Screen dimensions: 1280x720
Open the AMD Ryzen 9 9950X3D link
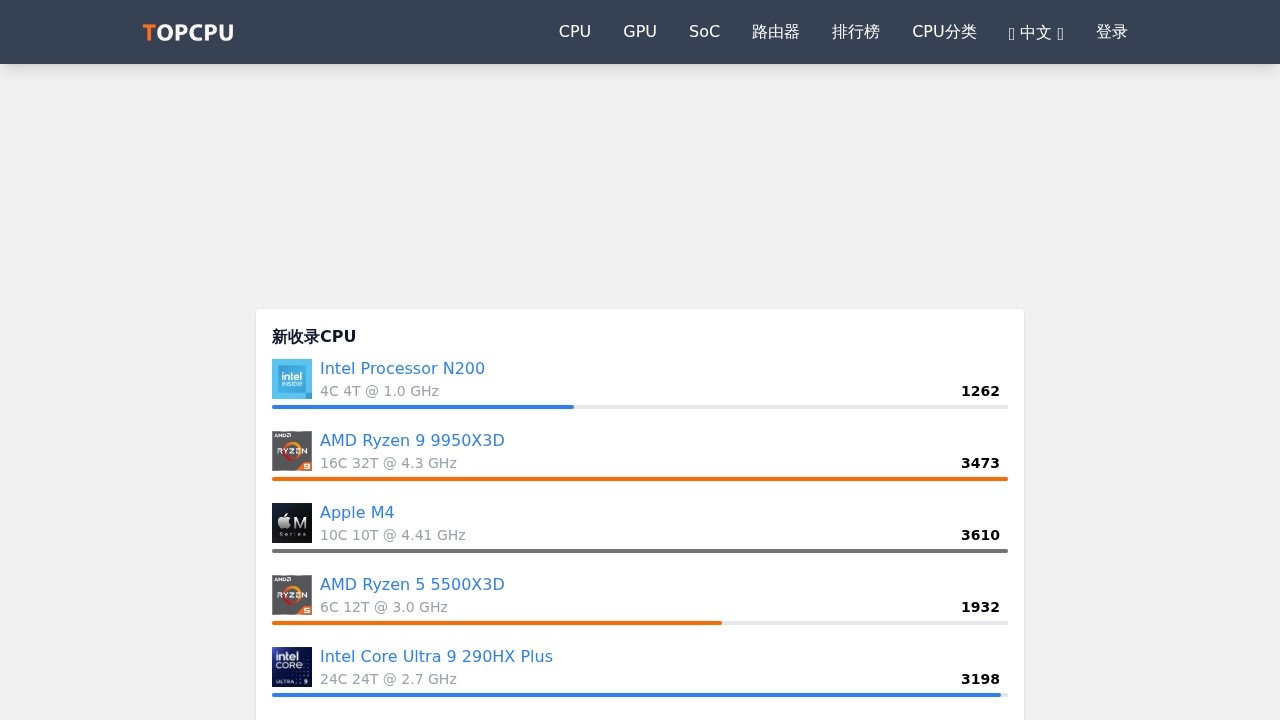click(x=412, y=440)
